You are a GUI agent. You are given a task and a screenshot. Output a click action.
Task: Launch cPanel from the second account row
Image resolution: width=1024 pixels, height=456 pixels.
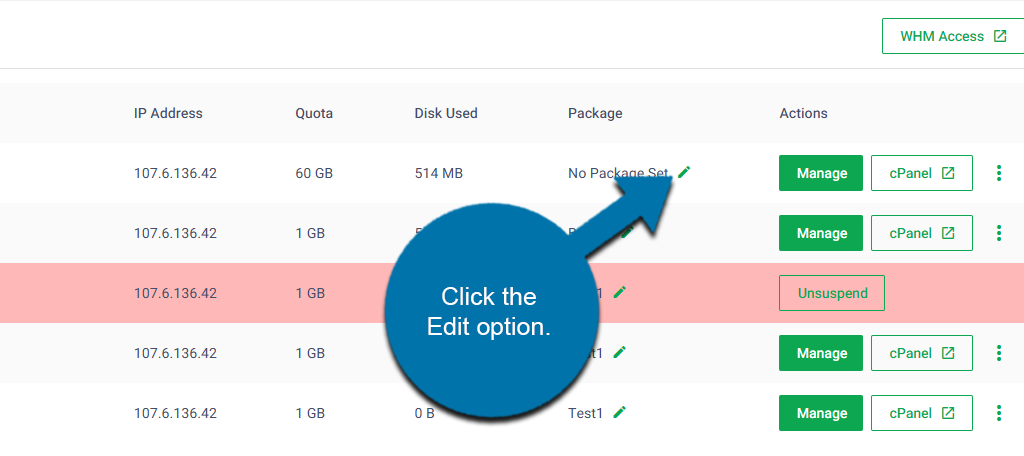[921, 233]
